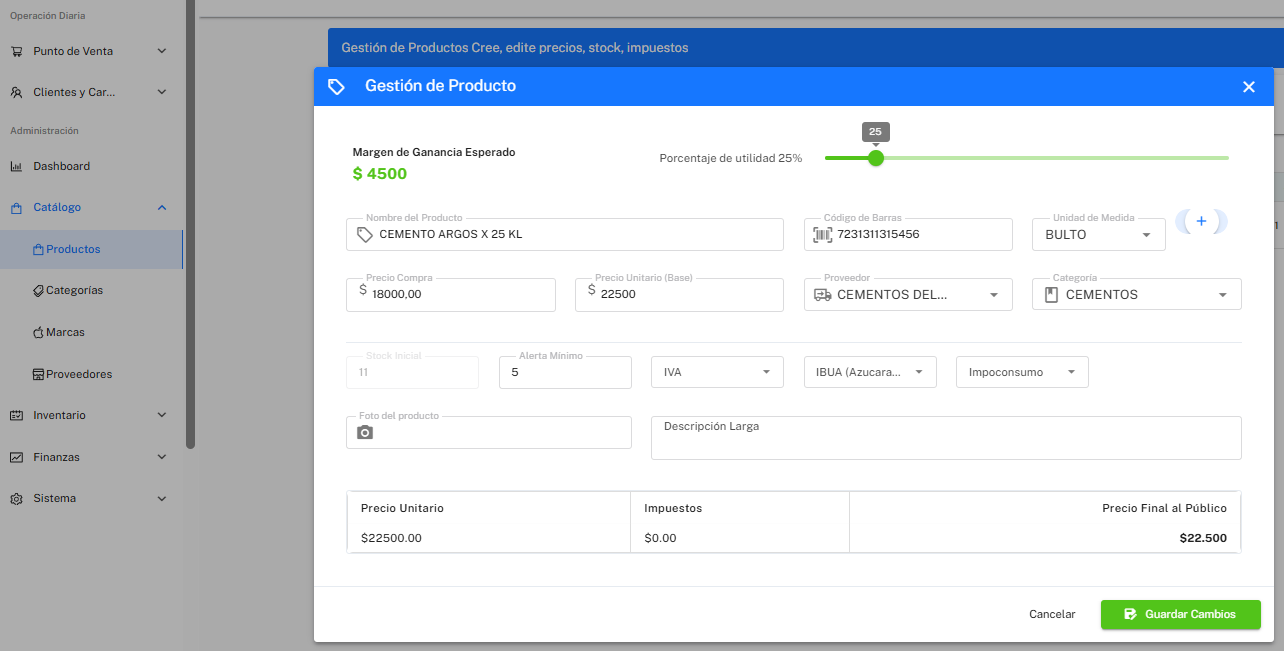The image size is (1284, 651).
Task: Click the Finanzas chart icon
Action: (17, 457)
